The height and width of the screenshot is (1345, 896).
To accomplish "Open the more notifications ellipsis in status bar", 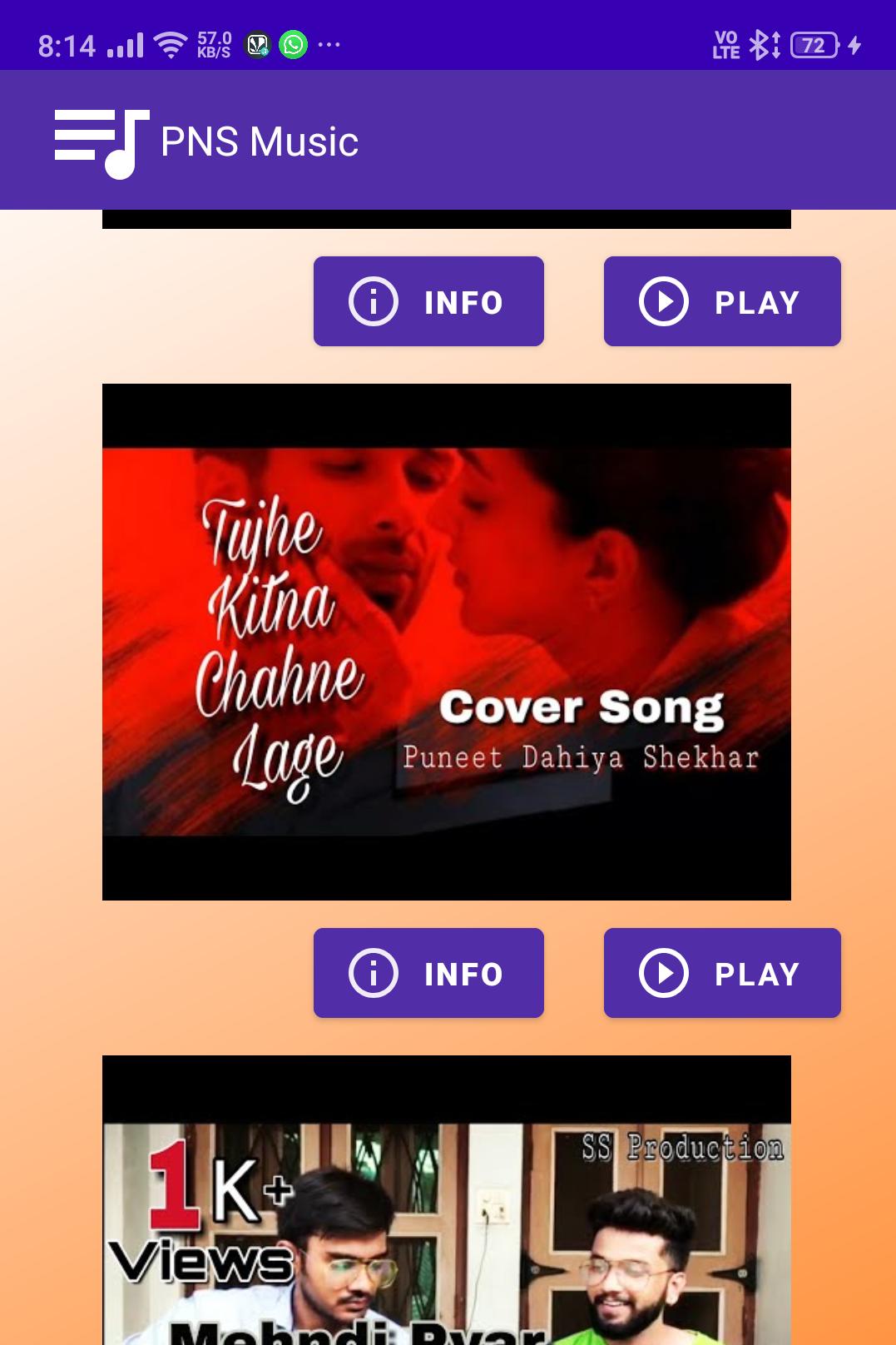I will [x=329, y=44].
